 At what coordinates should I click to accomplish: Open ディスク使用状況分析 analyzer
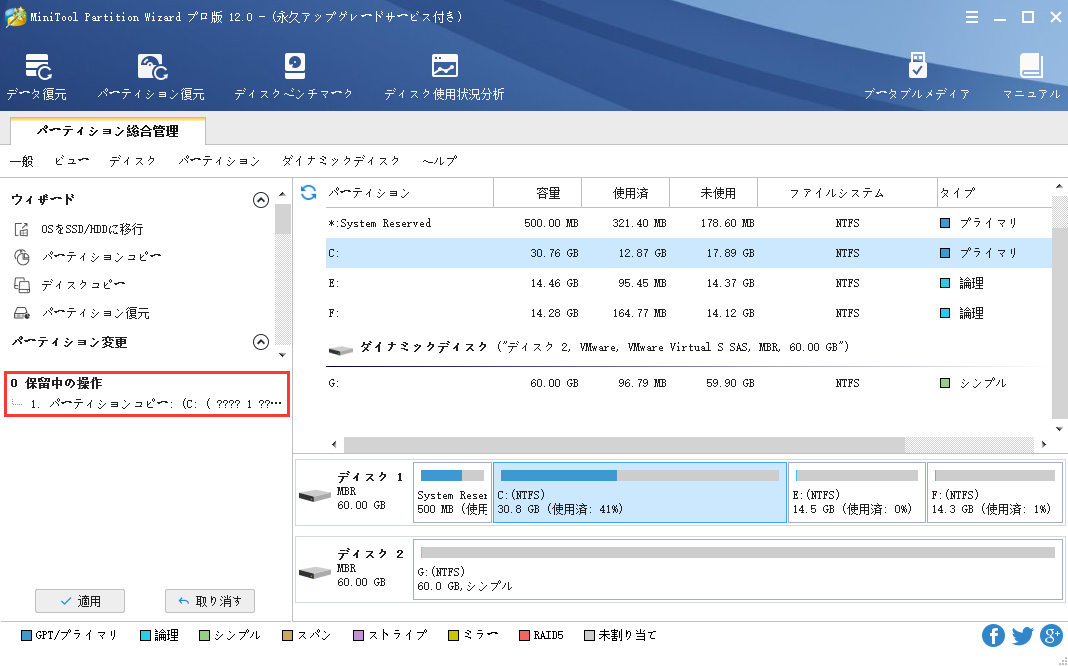444,78
